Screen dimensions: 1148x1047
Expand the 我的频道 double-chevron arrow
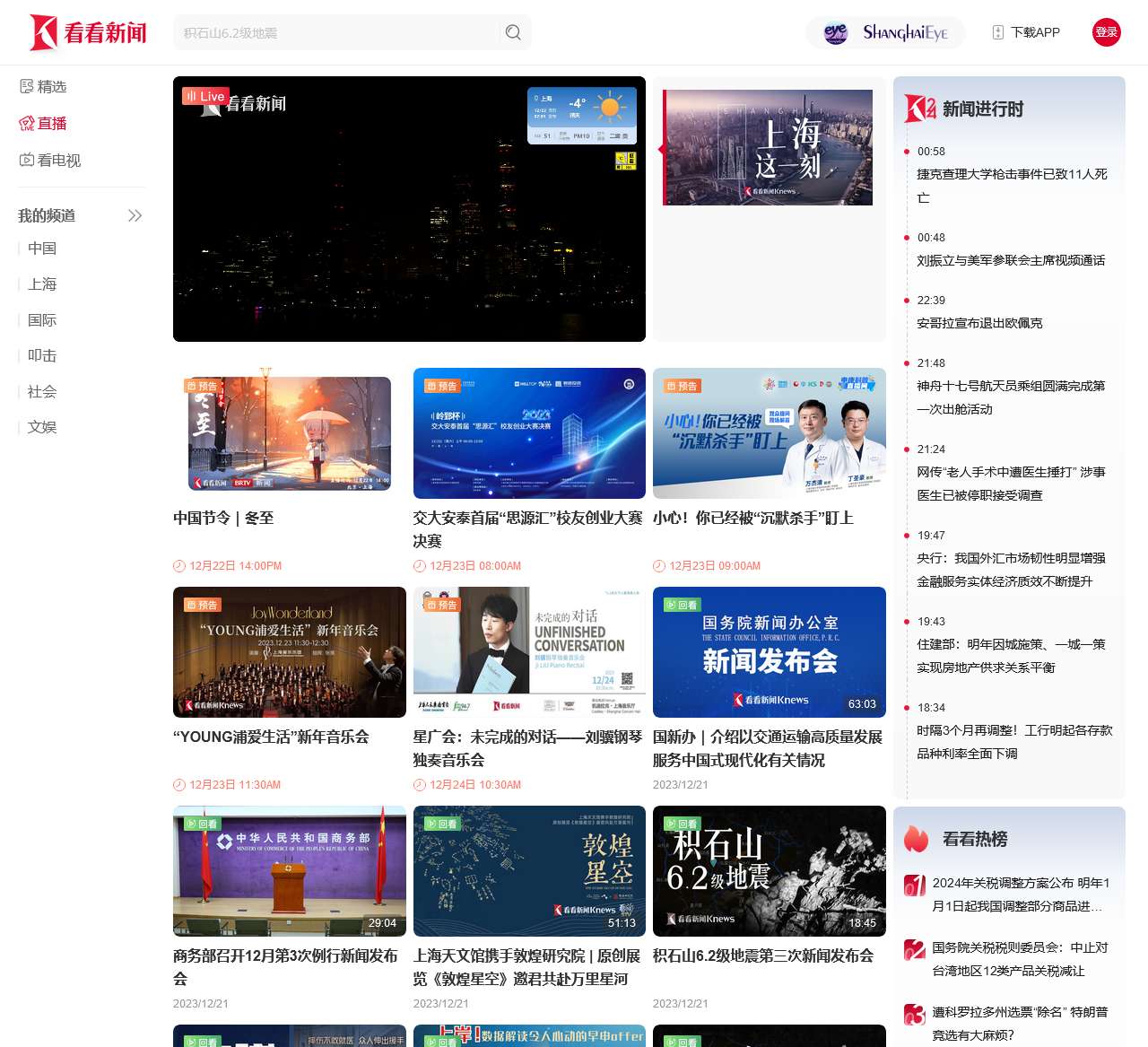(135, 215)
